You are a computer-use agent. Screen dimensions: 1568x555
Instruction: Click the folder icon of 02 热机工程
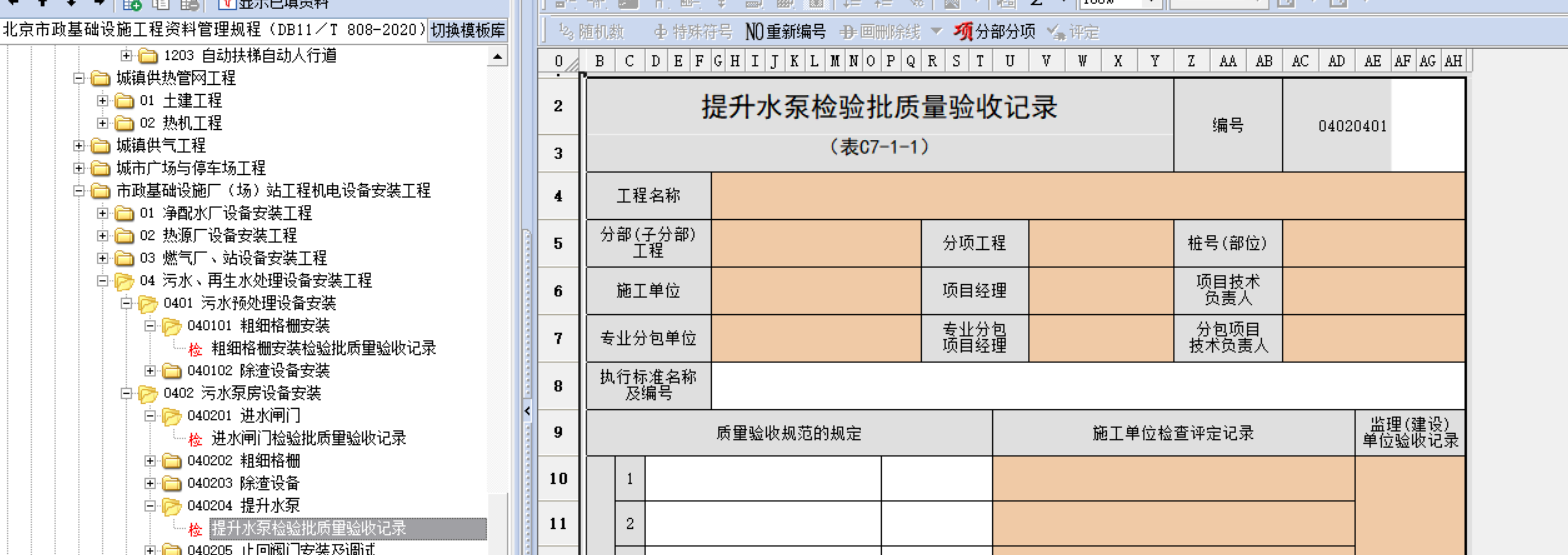124,123
